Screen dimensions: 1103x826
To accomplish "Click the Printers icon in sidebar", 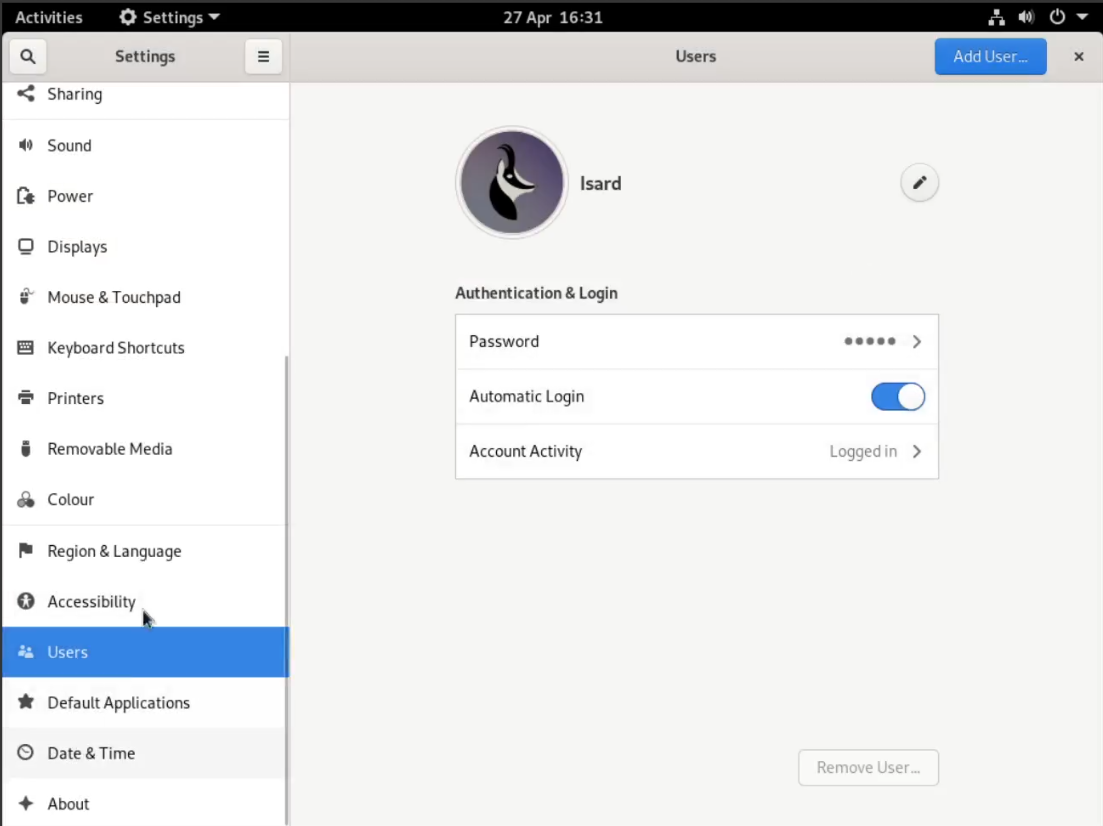I will click(x=26, y=398).
